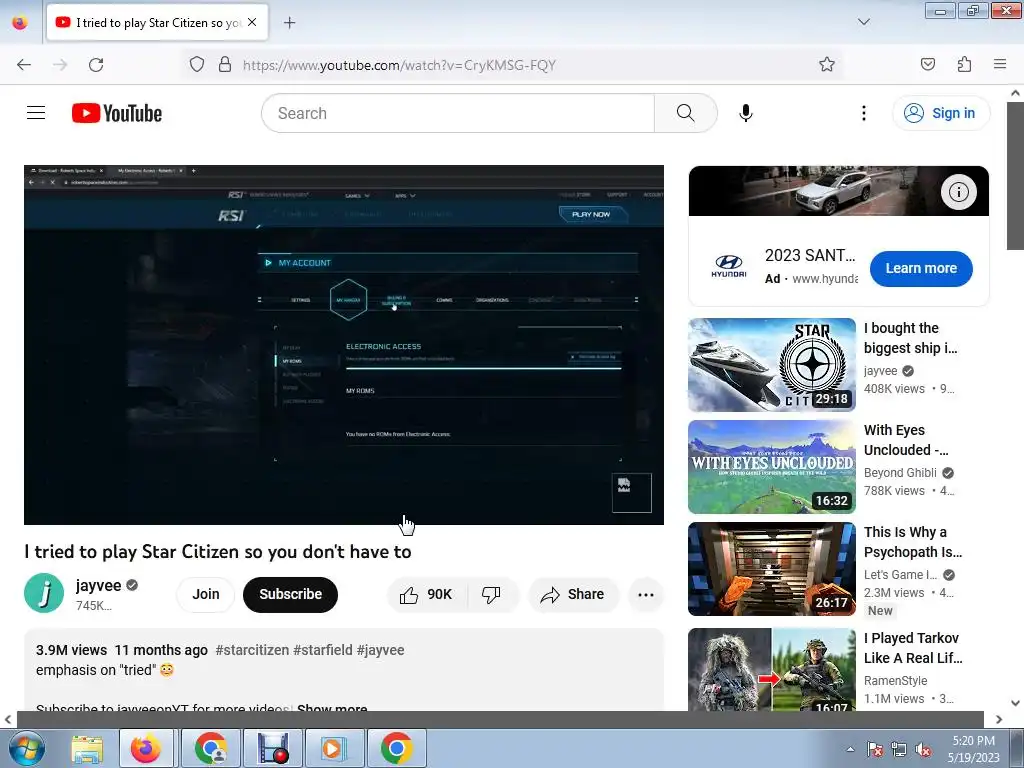Click the Beyond Ghibli channel name

(900, 473)
